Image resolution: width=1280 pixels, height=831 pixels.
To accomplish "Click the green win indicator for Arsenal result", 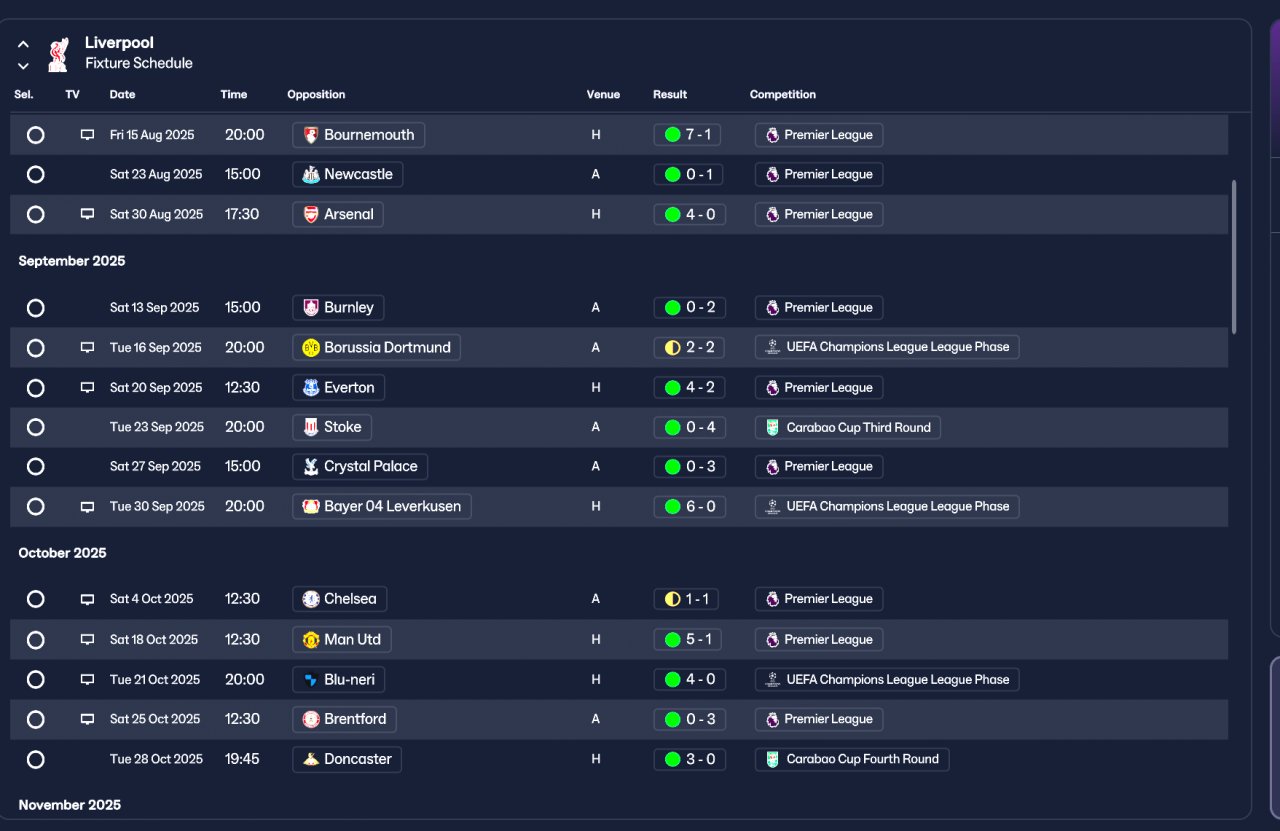I will 672,214.
